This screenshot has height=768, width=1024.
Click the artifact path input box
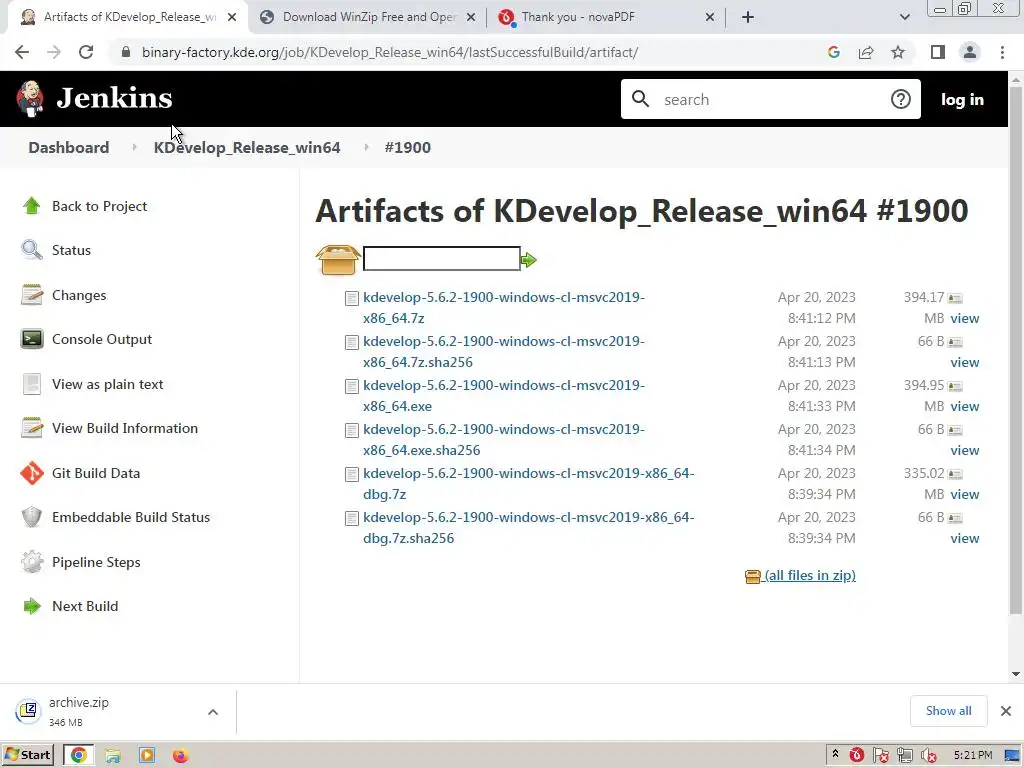coord(442,259)
